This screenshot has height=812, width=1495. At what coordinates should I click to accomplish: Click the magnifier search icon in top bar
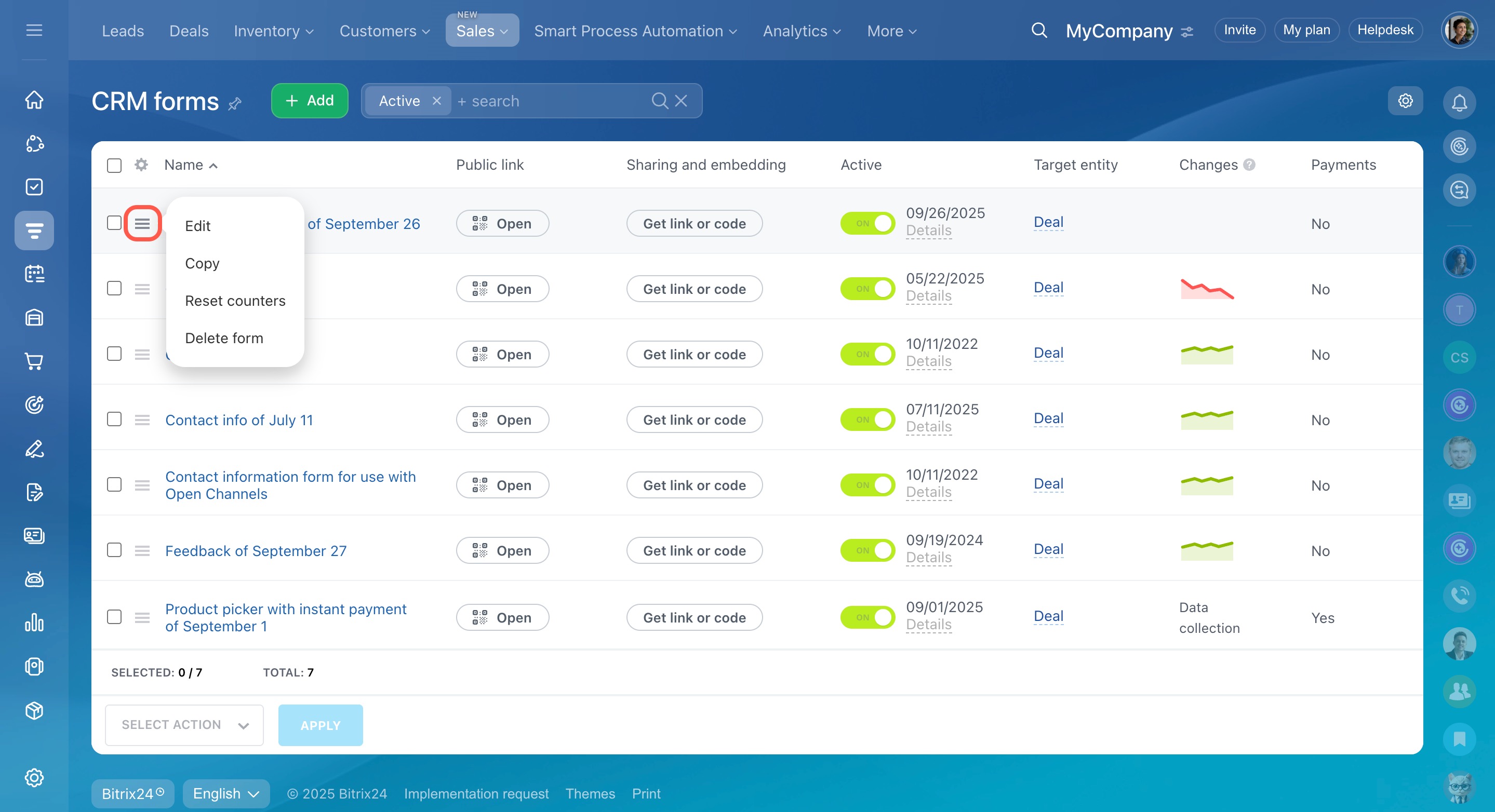[1039, 30]
